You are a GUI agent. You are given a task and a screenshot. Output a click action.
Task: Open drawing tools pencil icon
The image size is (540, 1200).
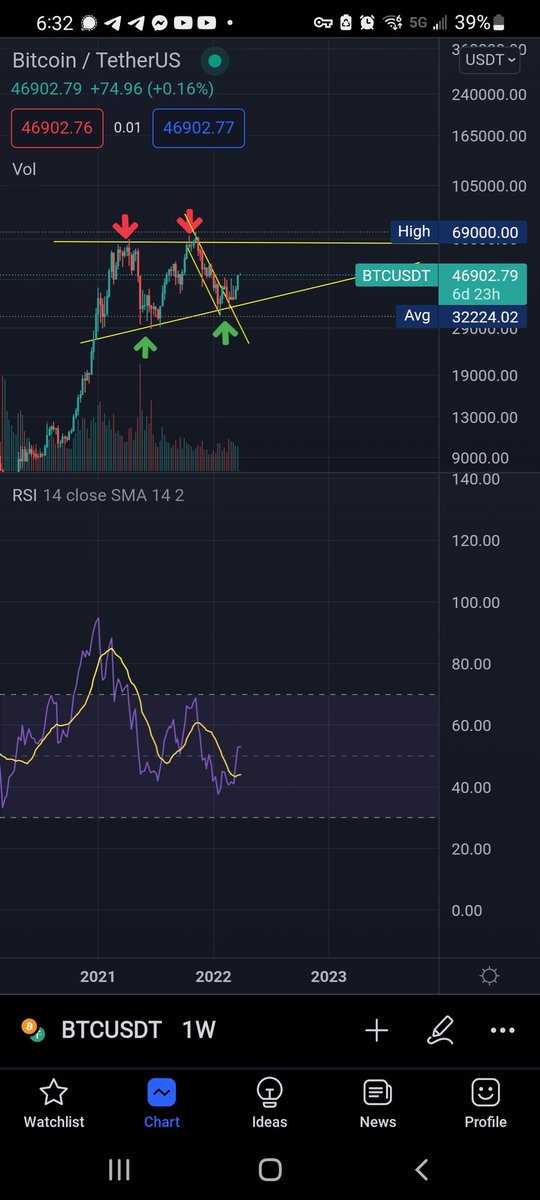point(440,1030)
